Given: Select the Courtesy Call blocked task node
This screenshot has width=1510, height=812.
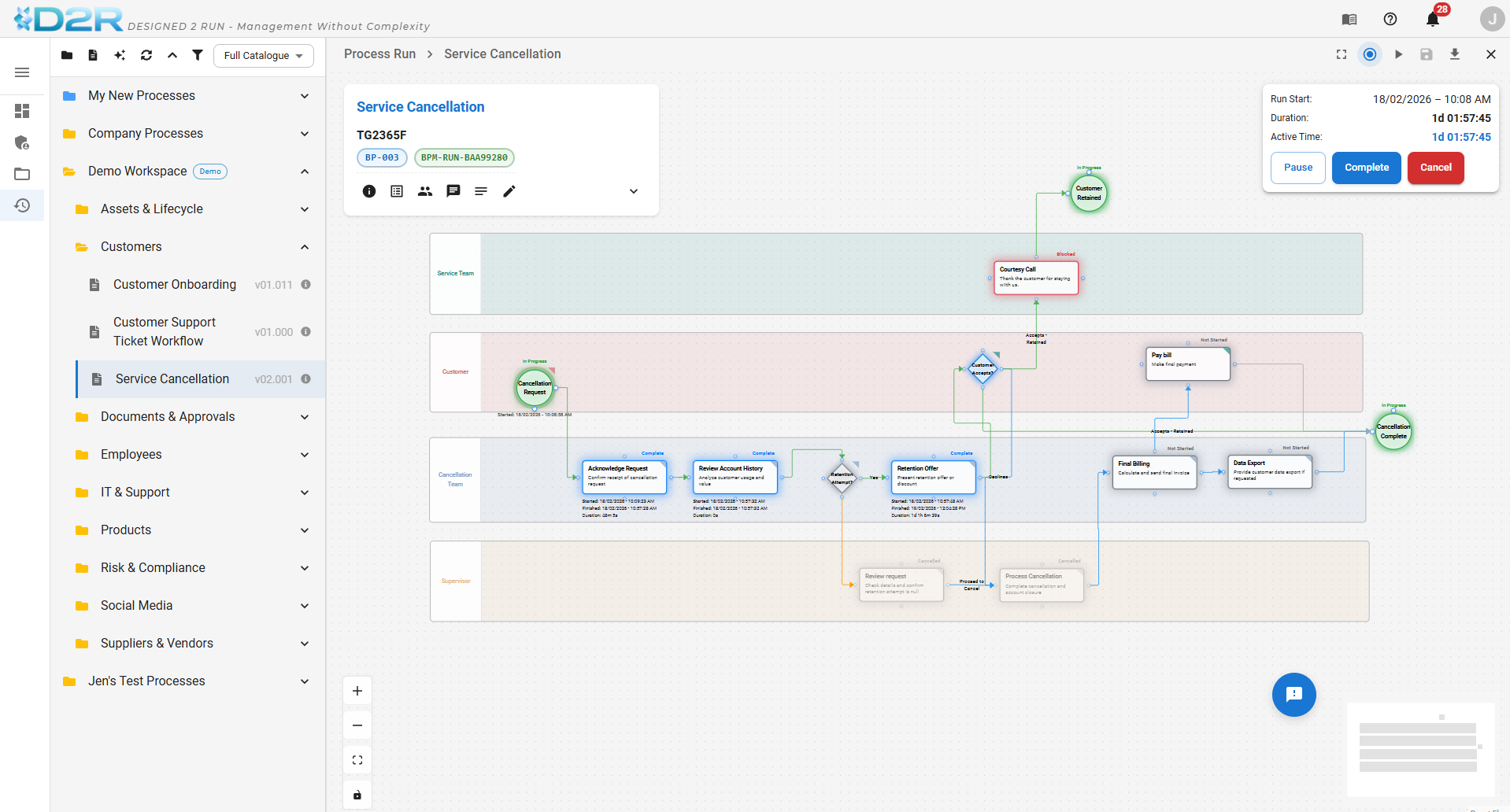Looking at the screenshot, I should coord(1036,278).
